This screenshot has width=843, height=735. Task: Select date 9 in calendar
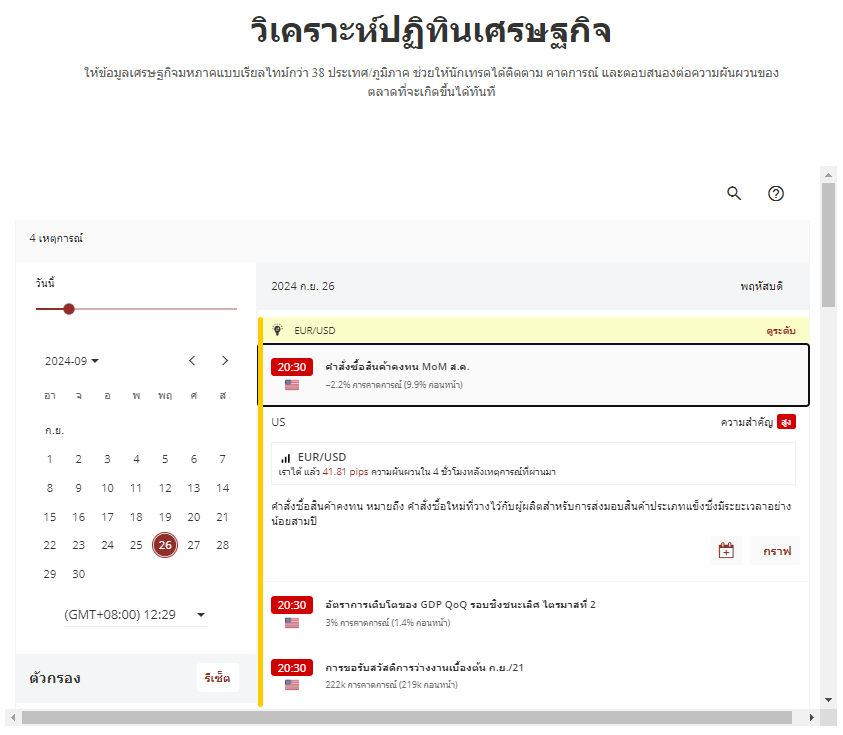point(78,488)
